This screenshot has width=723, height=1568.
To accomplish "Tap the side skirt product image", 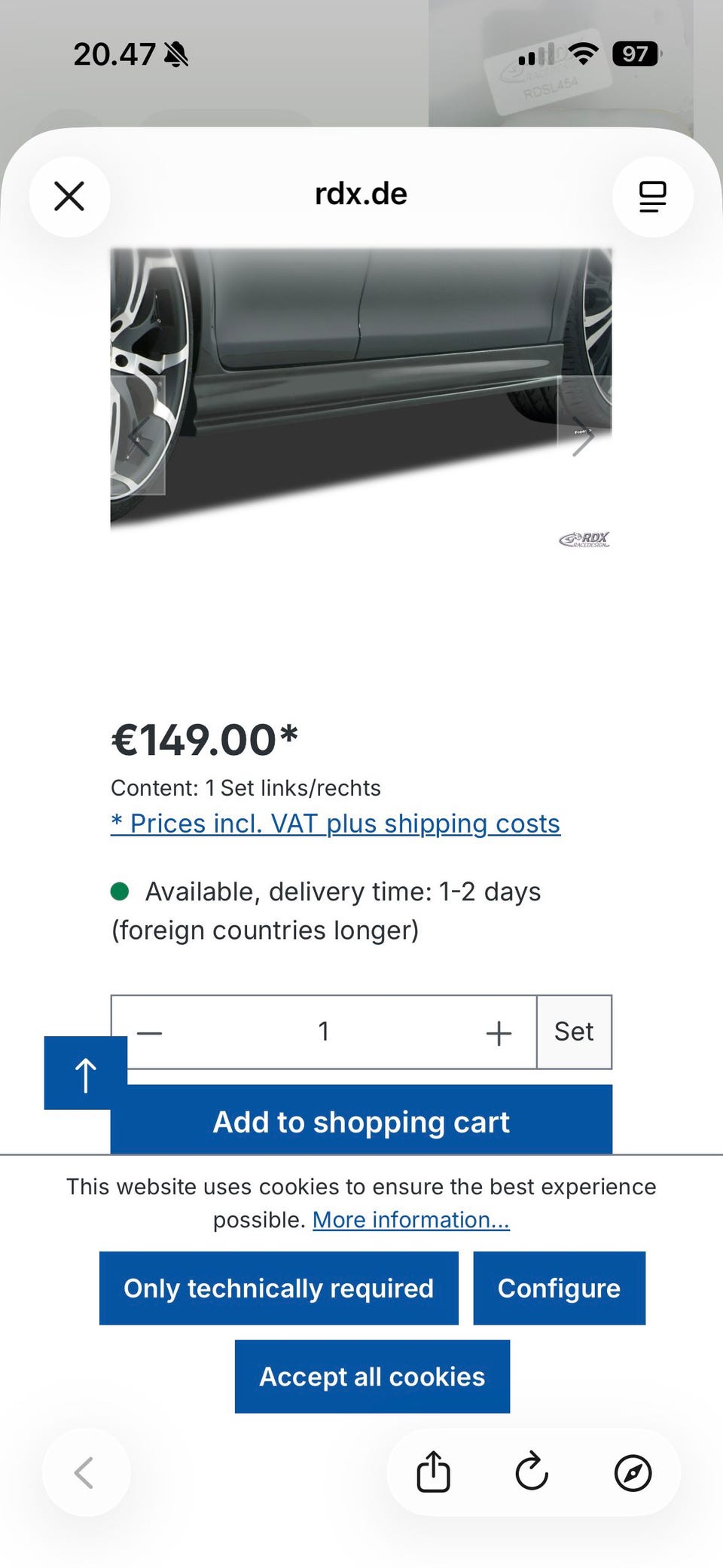I will (x=361, y=399).
